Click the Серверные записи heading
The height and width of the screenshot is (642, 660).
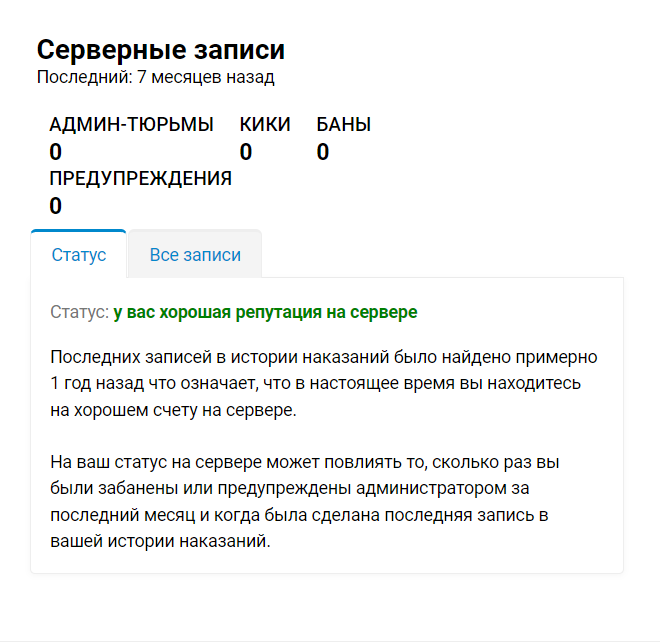click(161, 50)
